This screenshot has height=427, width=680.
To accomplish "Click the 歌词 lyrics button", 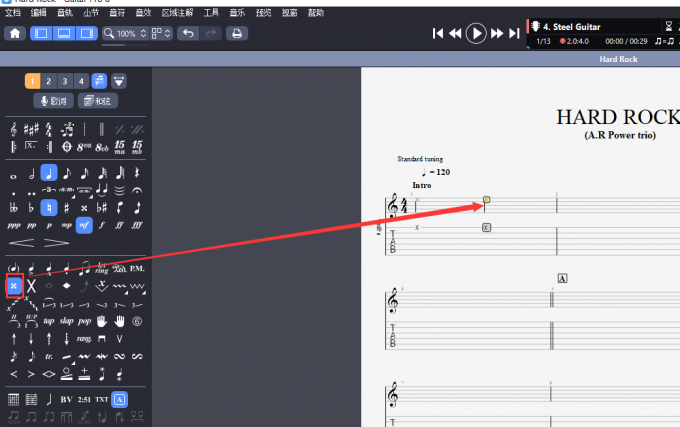I will coord(53,101).
